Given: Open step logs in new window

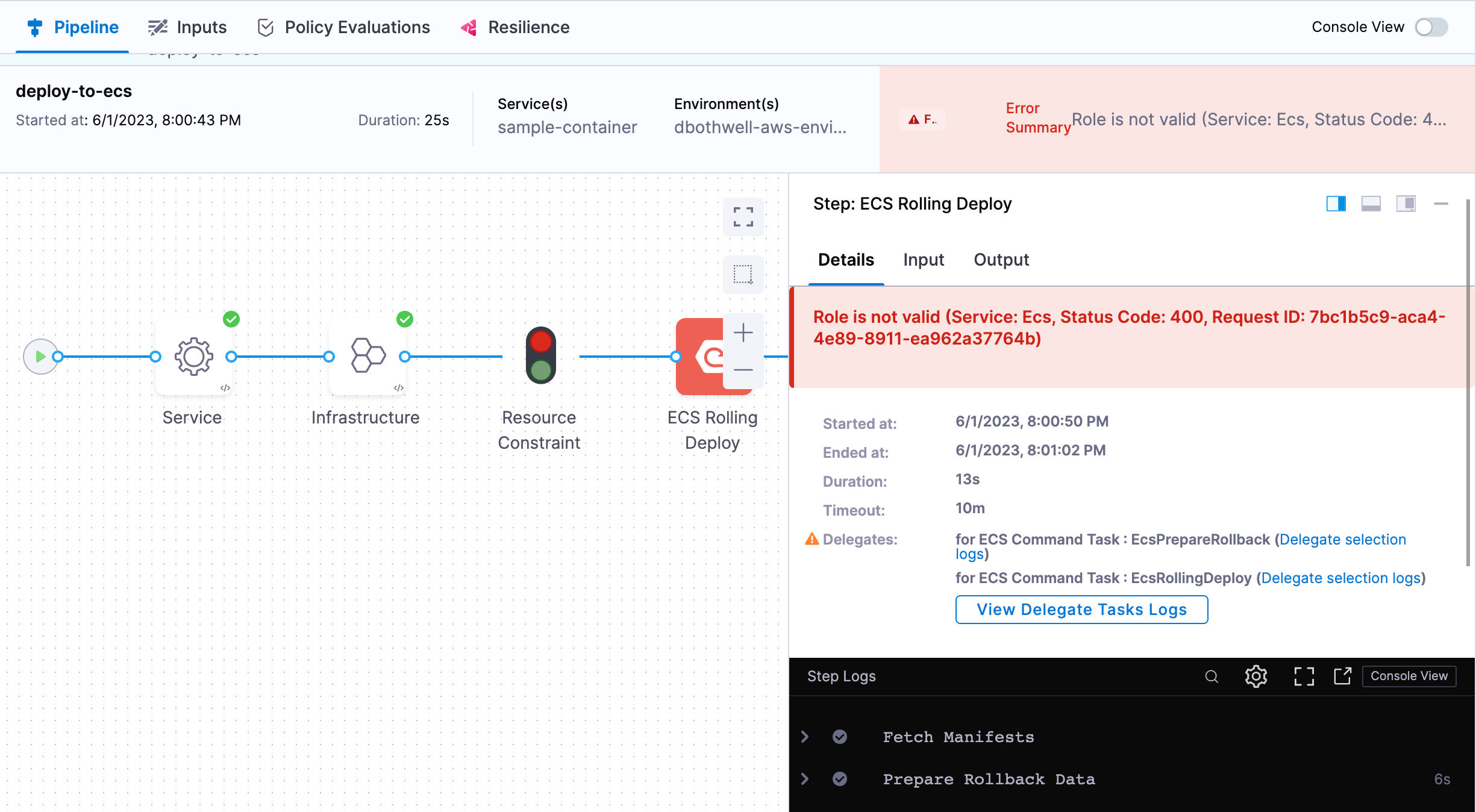Looking at the screenshot, I should point(1342,676).
